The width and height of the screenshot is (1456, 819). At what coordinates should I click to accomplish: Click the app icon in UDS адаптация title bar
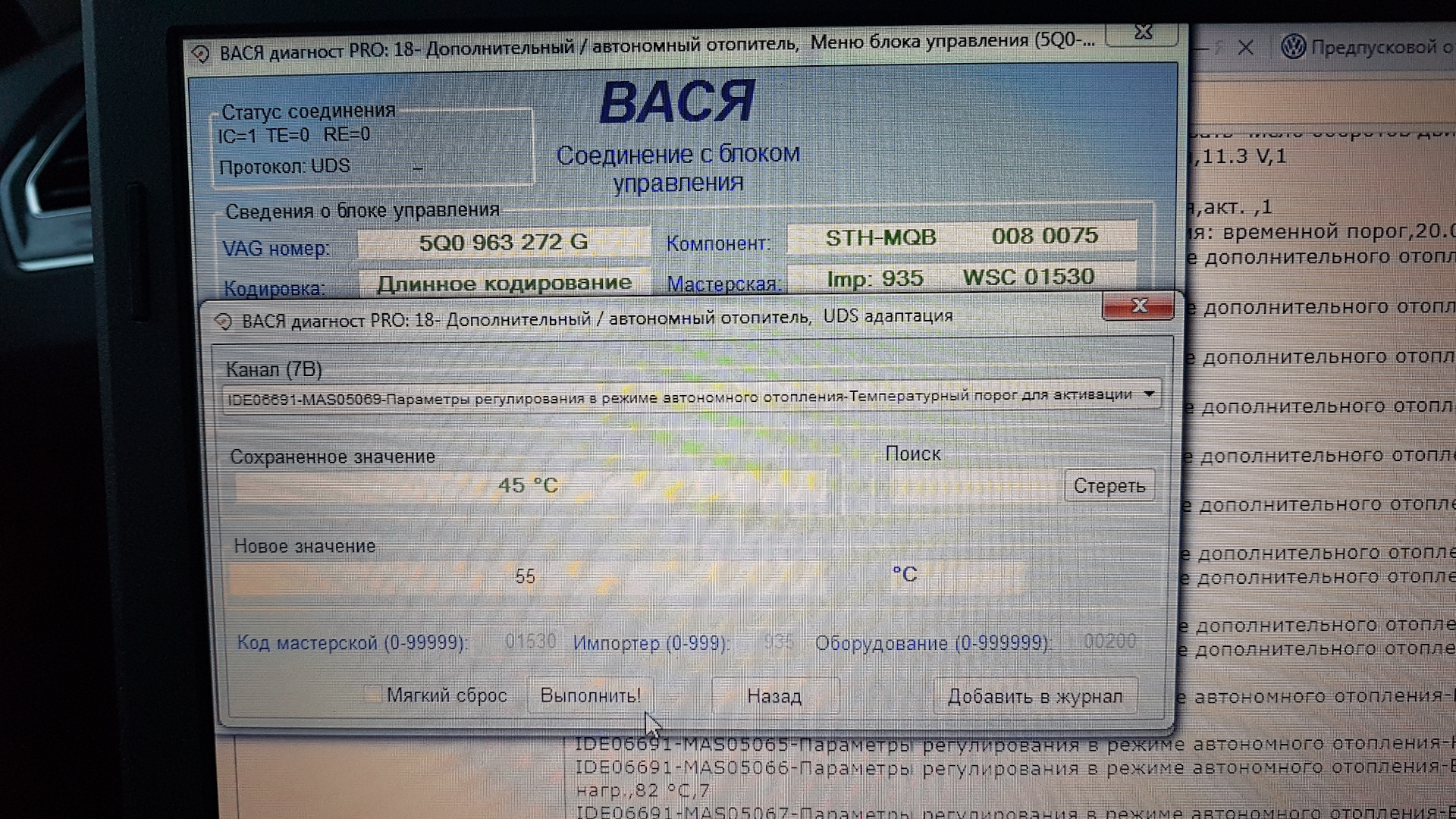pos(224,321)
